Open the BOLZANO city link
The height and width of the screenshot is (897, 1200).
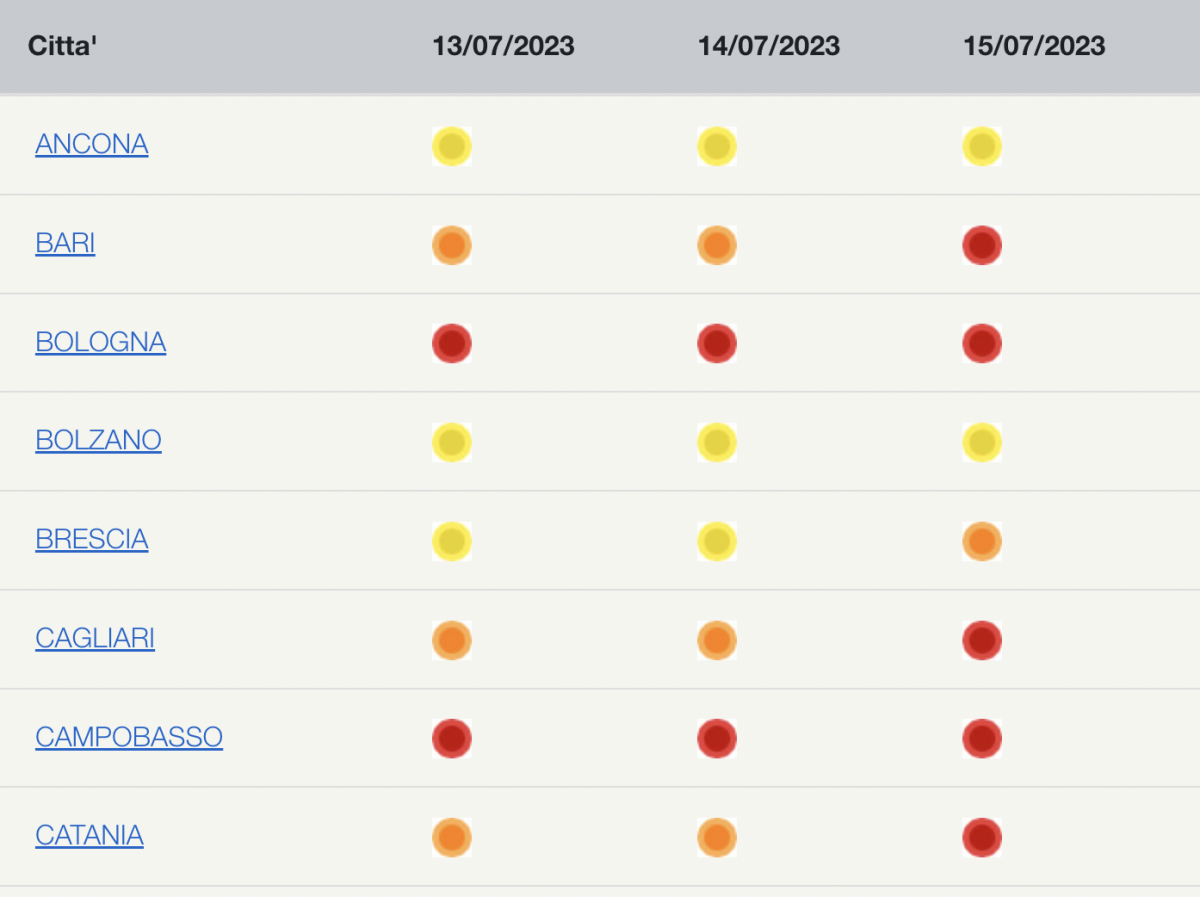click(98, 441)
